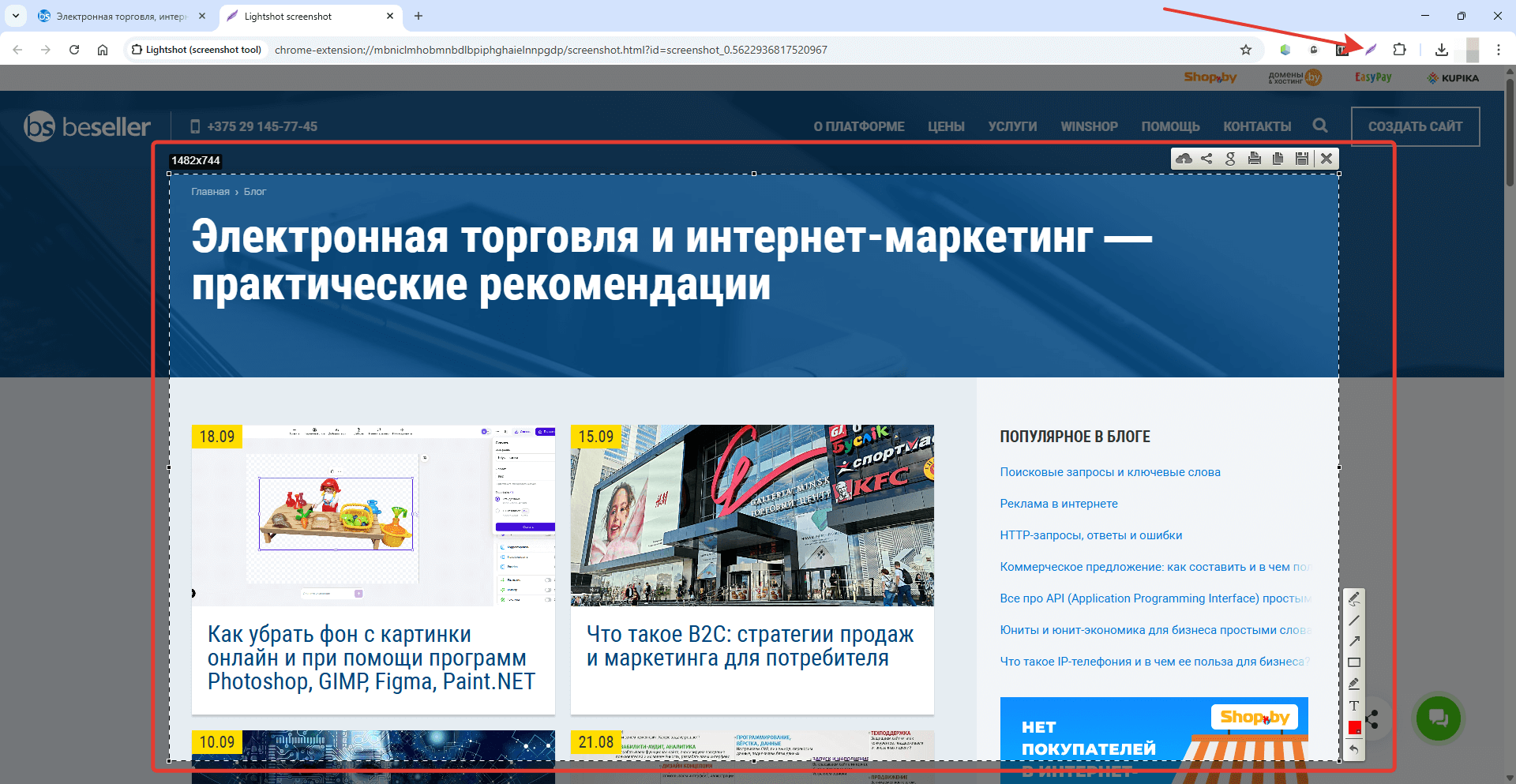This screenshot has height=784, width=1516.
Task: Open HTTP-запросы, ответы и ошибки link
Action: [1091, 535]
